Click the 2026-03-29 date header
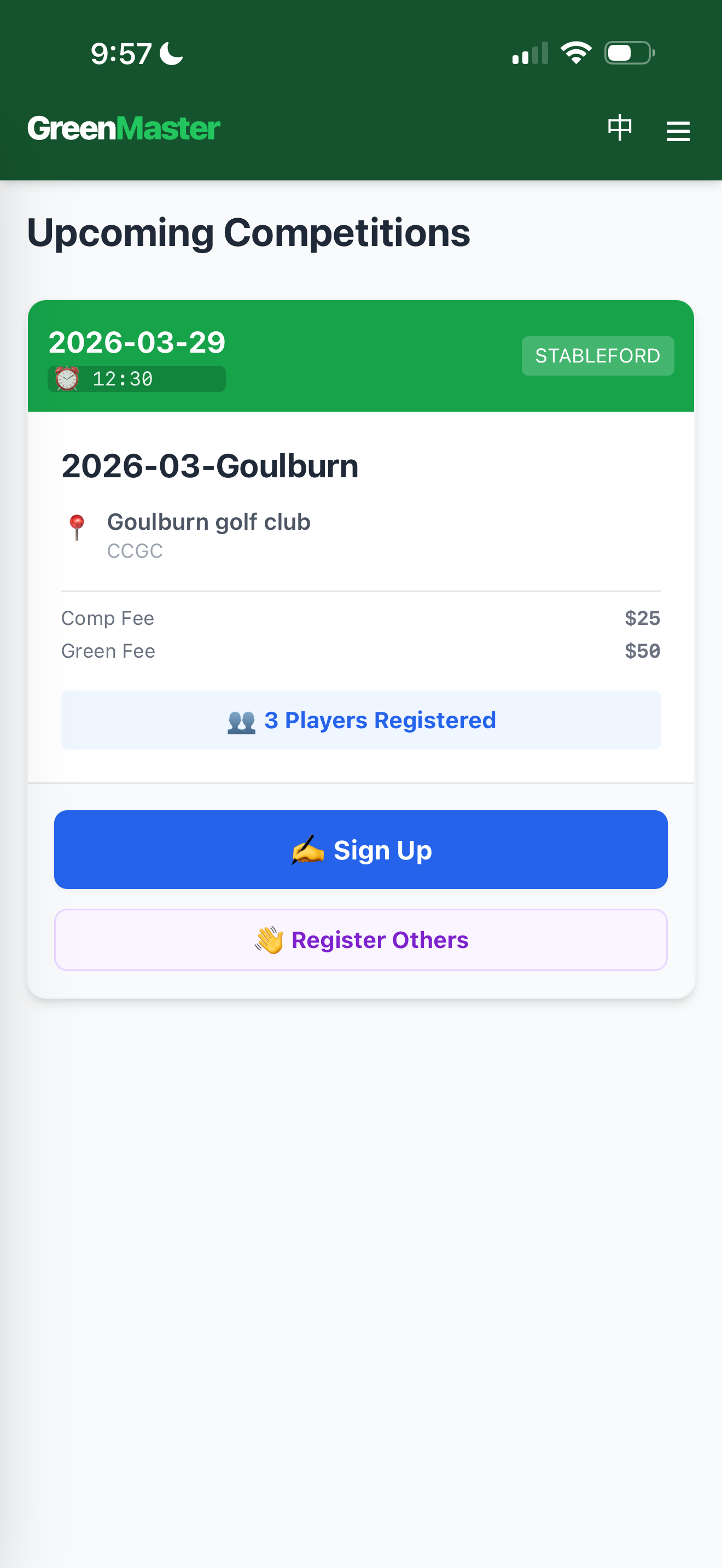Viewport: 722px width, 1568px height. [x=137, y=342]
